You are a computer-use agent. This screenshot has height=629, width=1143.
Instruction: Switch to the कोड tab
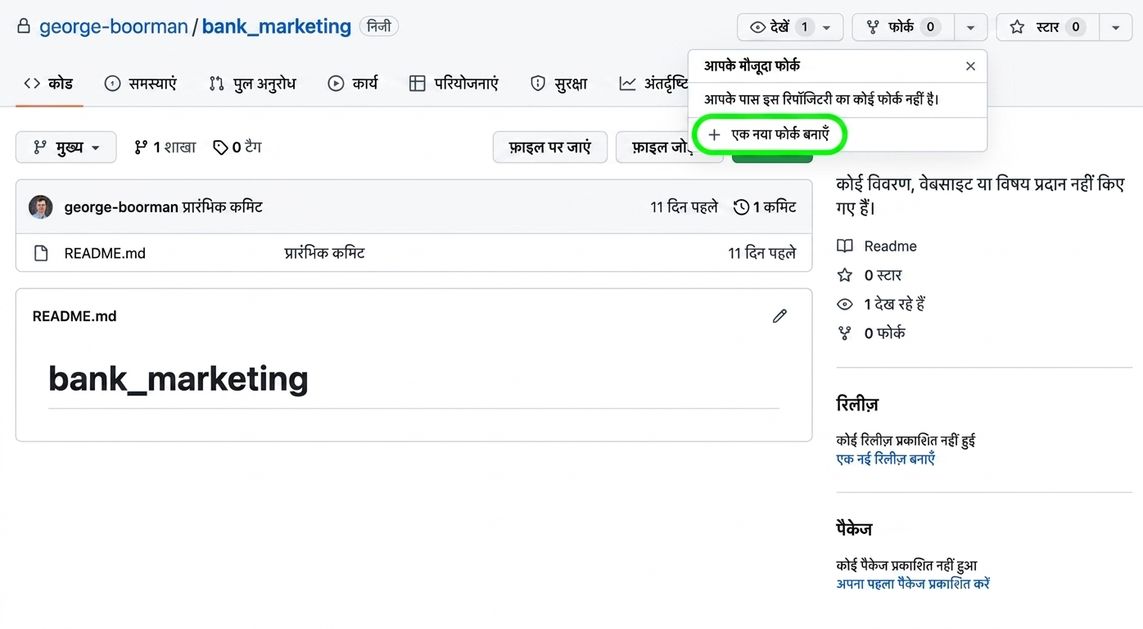tap(49, 84)
